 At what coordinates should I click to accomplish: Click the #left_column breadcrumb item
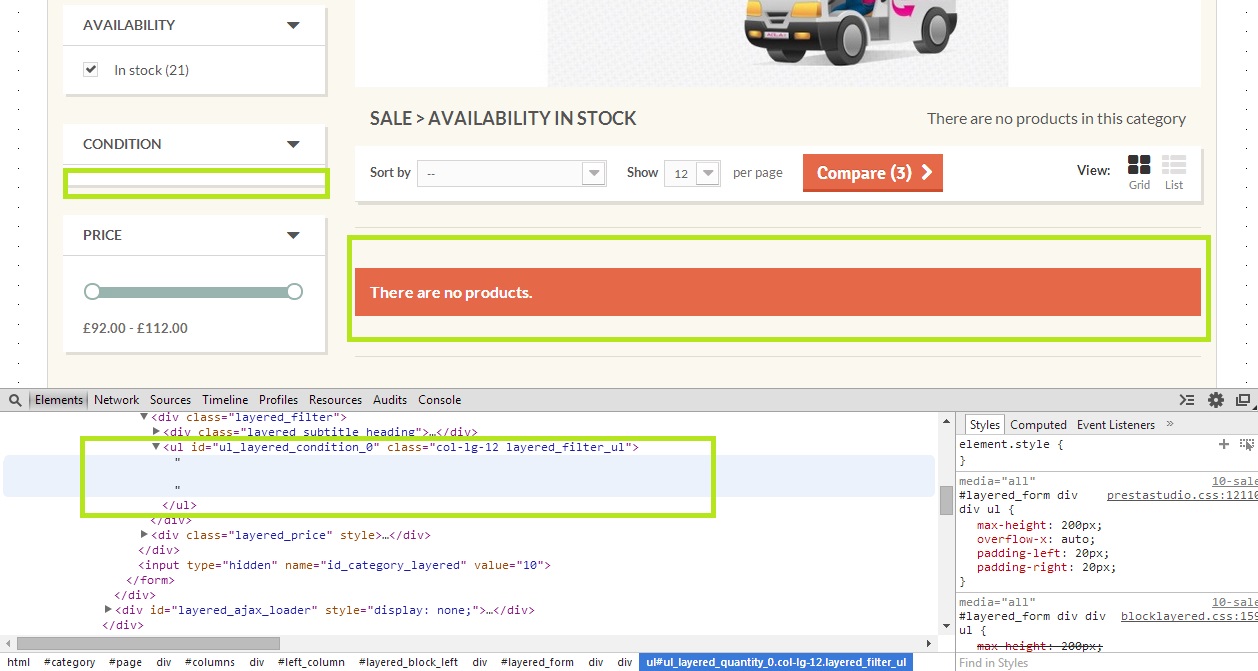[x=309, y=662]
